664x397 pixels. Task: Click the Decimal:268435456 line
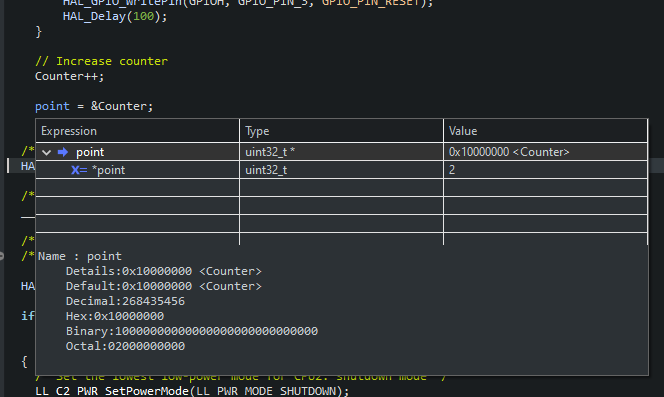125,301
